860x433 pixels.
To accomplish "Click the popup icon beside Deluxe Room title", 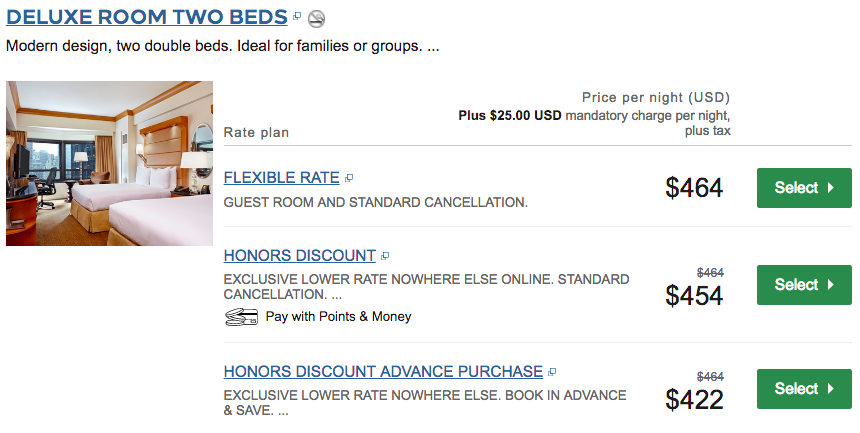I will click(x=297, y=16).
